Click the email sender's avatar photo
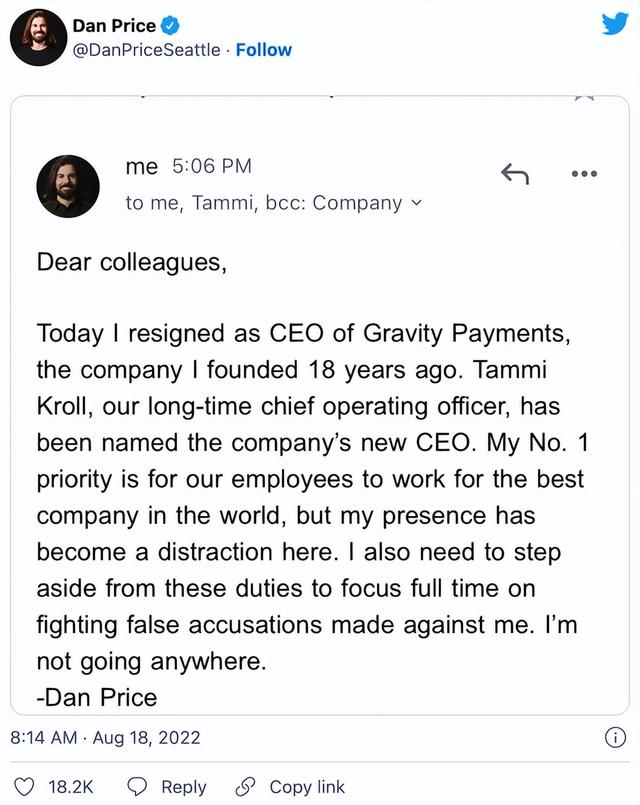 68,186
